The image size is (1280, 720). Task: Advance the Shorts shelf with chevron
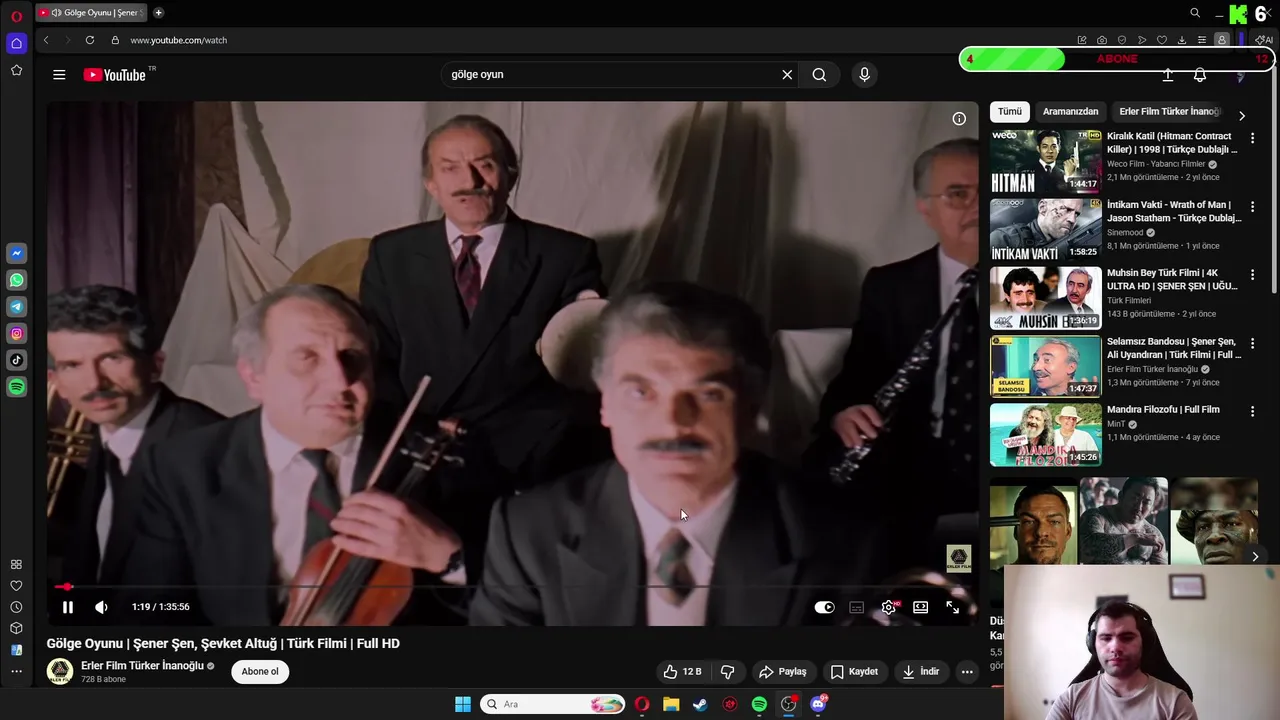(x=1255, y=556)
